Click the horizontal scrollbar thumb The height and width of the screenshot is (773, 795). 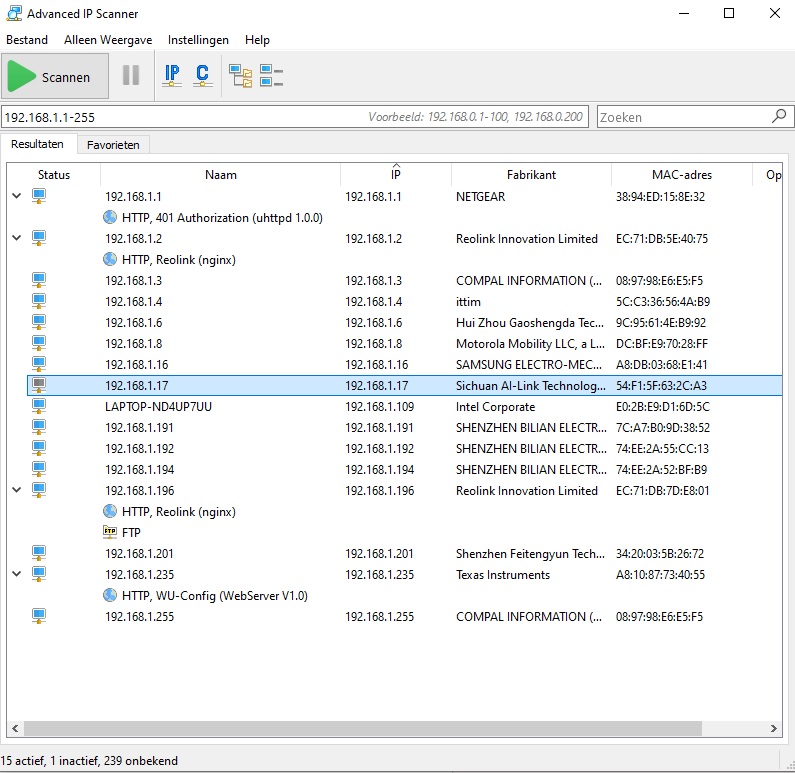(363, 728)
